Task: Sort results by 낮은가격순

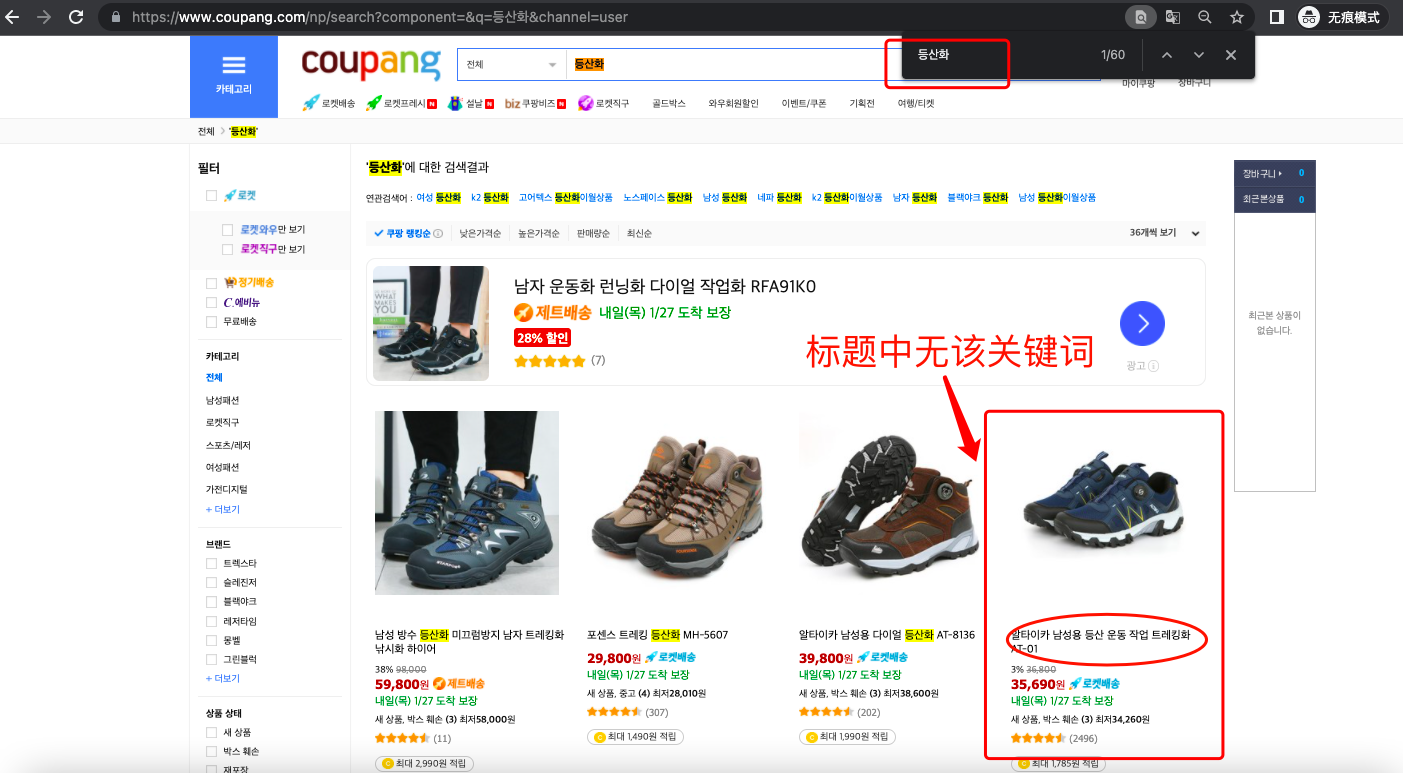Action: (x=480, y=234)
